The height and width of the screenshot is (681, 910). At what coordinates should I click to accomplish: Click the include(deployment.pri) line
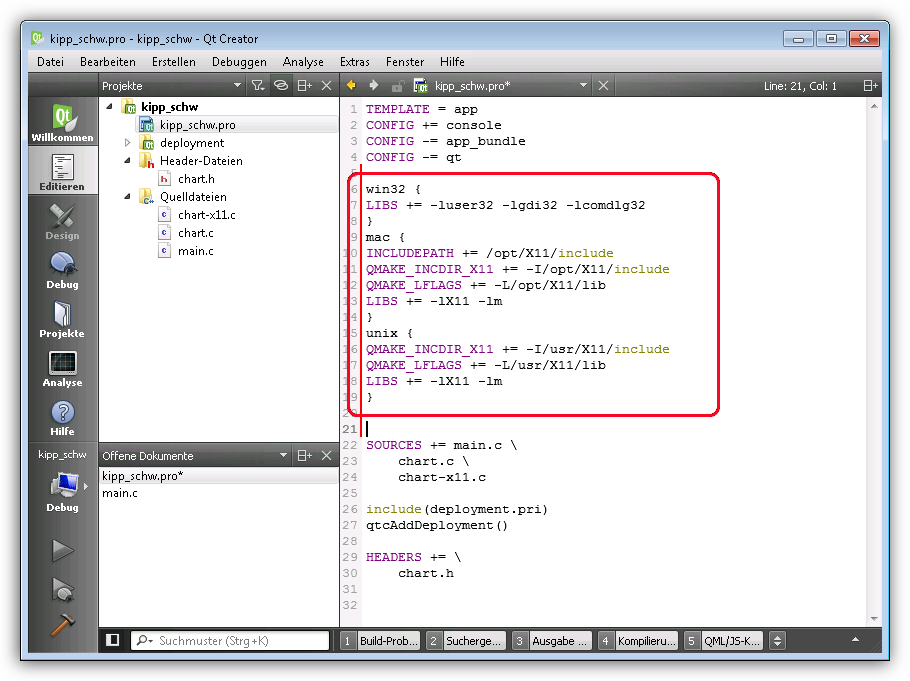(457, 509)
